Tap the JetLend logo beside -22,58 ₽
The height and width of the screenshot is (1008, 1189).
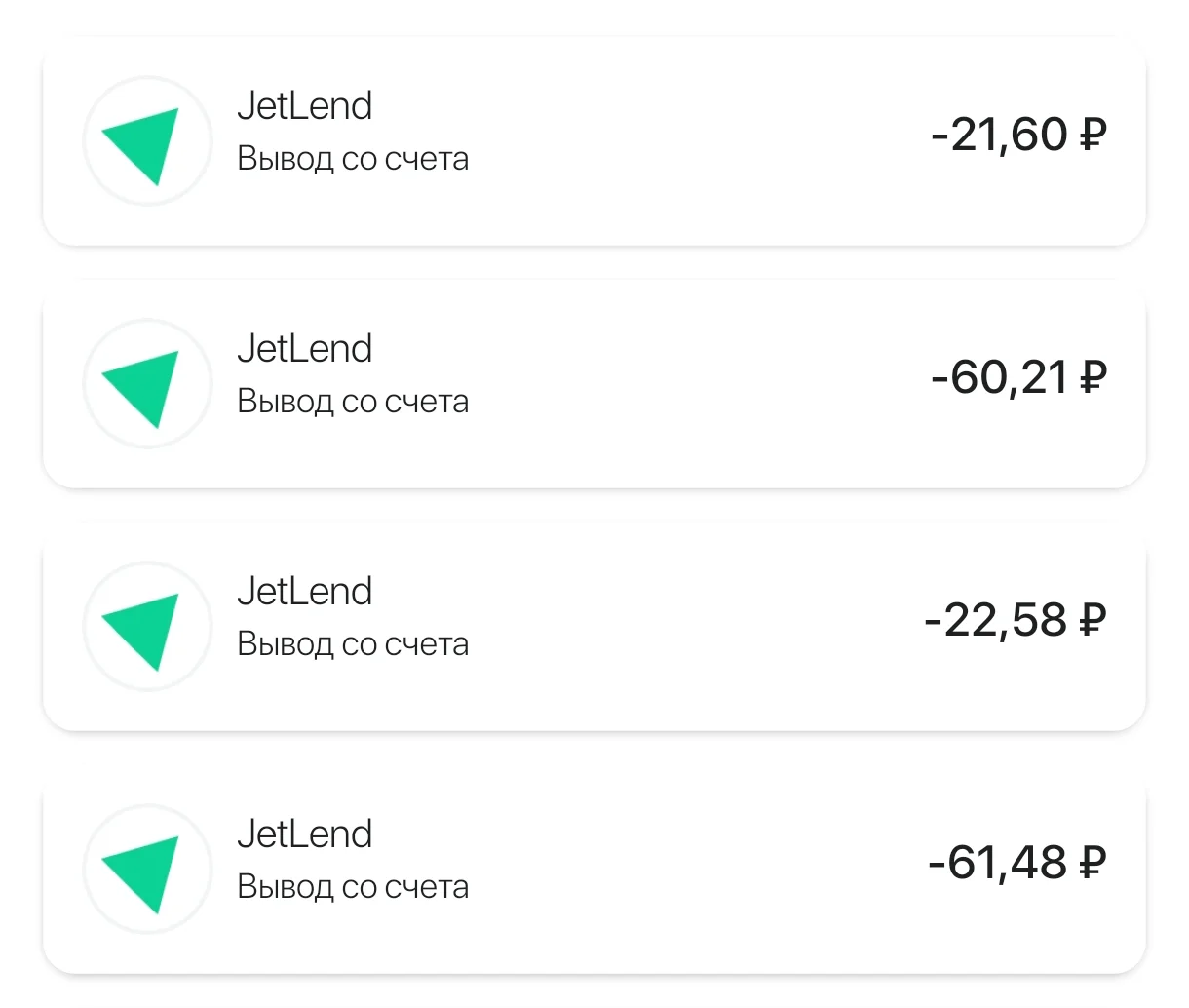click(147, 627)
